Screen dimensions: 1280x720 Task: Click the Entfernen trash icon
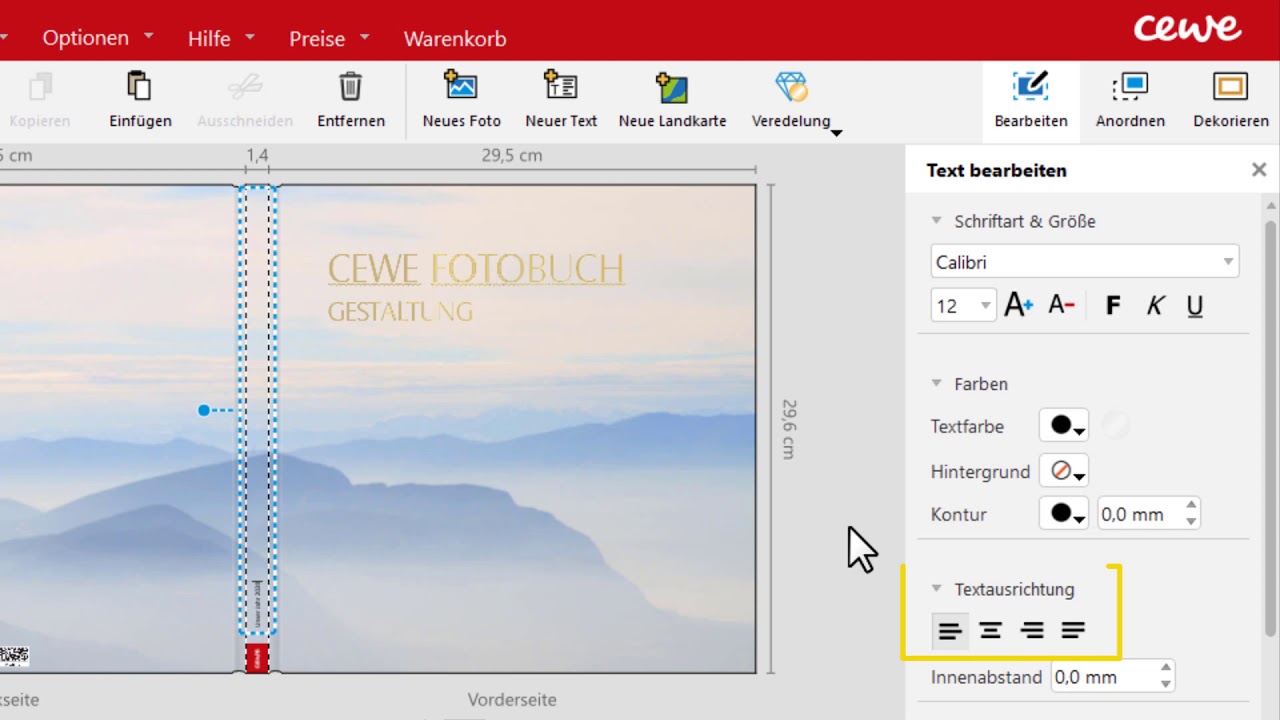[350, 86]
